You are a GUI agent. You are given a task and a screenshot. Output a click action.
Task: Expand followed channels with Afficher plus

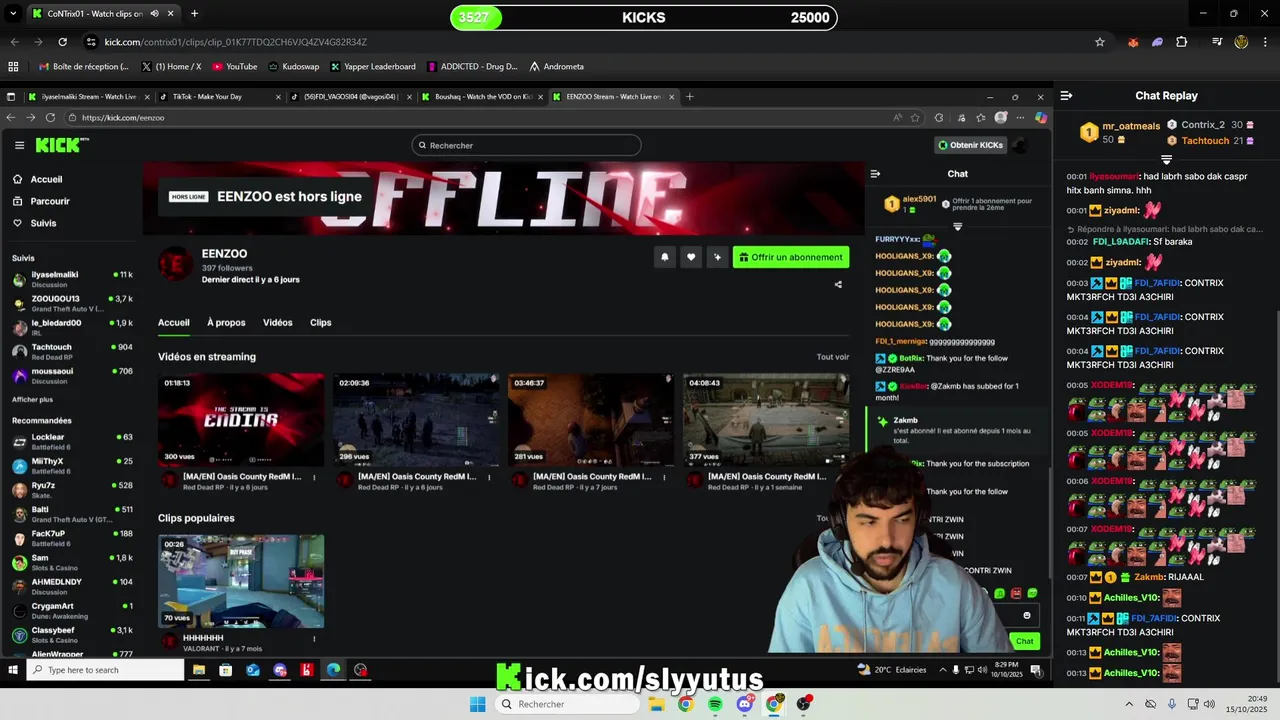[x=32, y=399]
